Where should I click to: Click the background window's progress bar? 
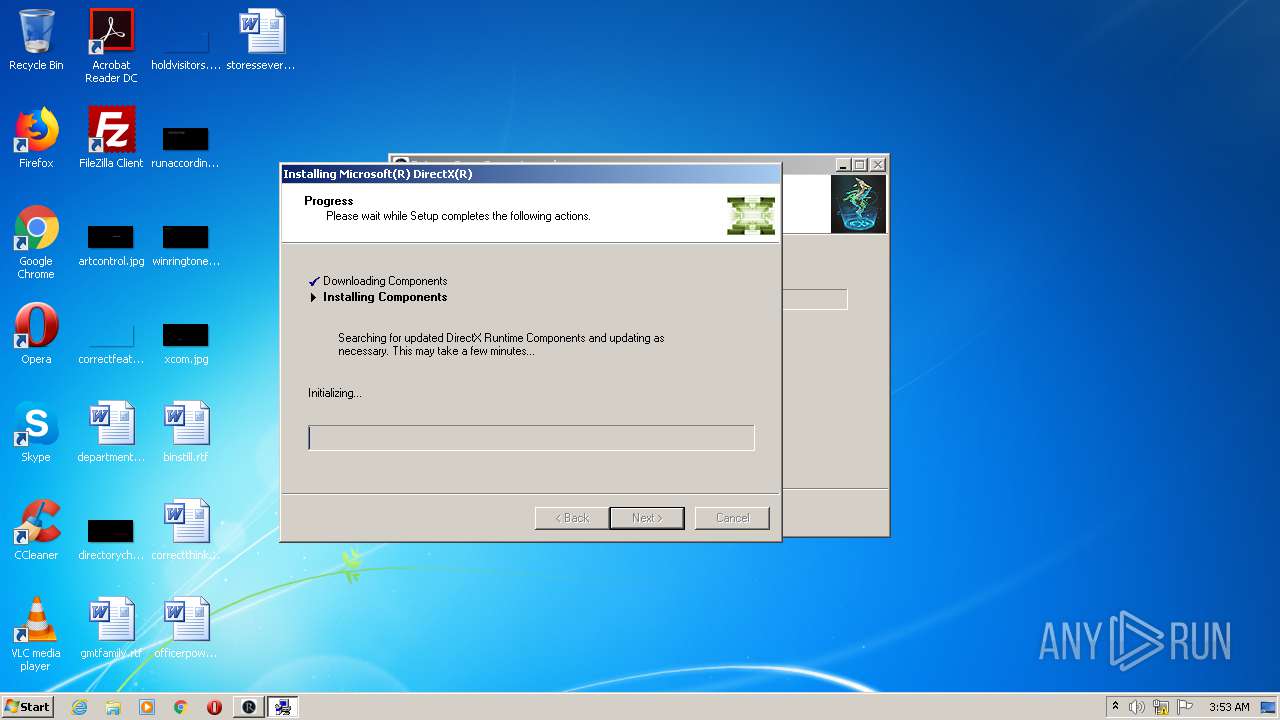point(815,299)
